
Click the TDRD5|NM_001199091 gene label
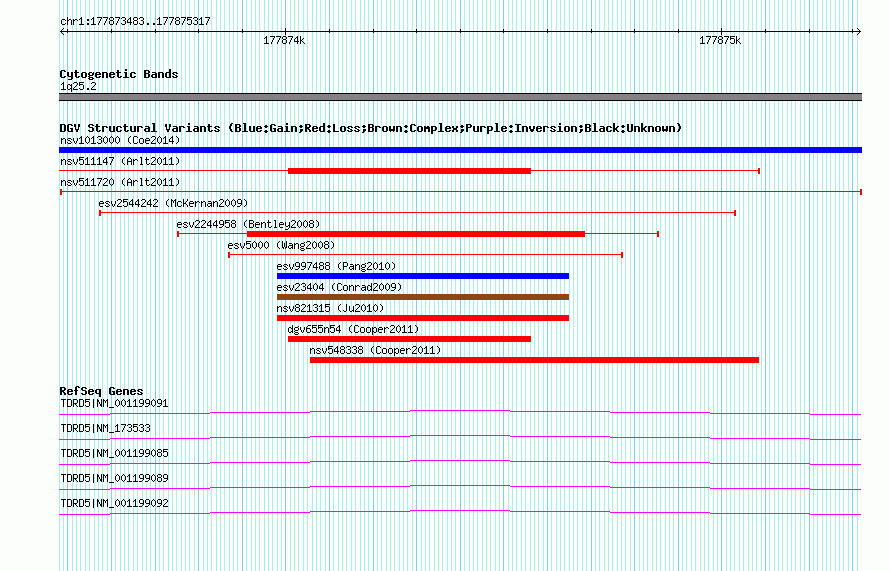(x=114, y=404)
